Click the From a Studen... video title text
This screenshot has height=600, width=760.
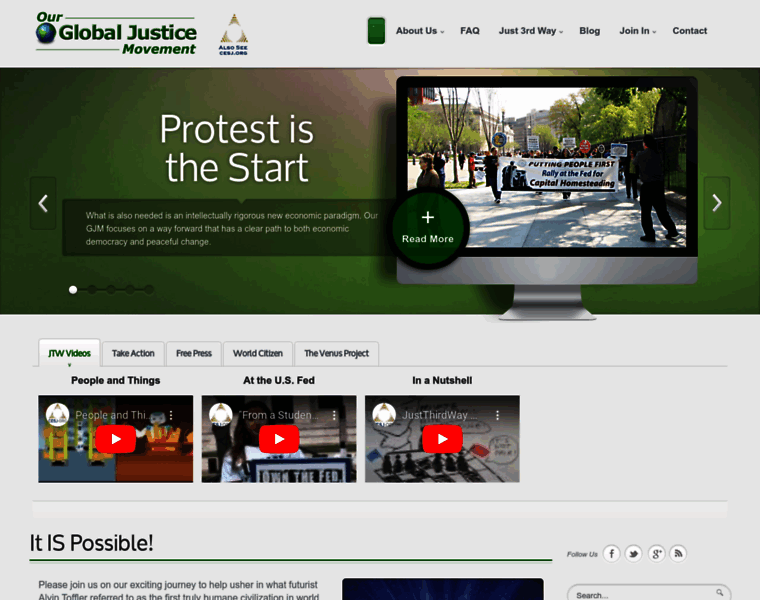[278, 415]
